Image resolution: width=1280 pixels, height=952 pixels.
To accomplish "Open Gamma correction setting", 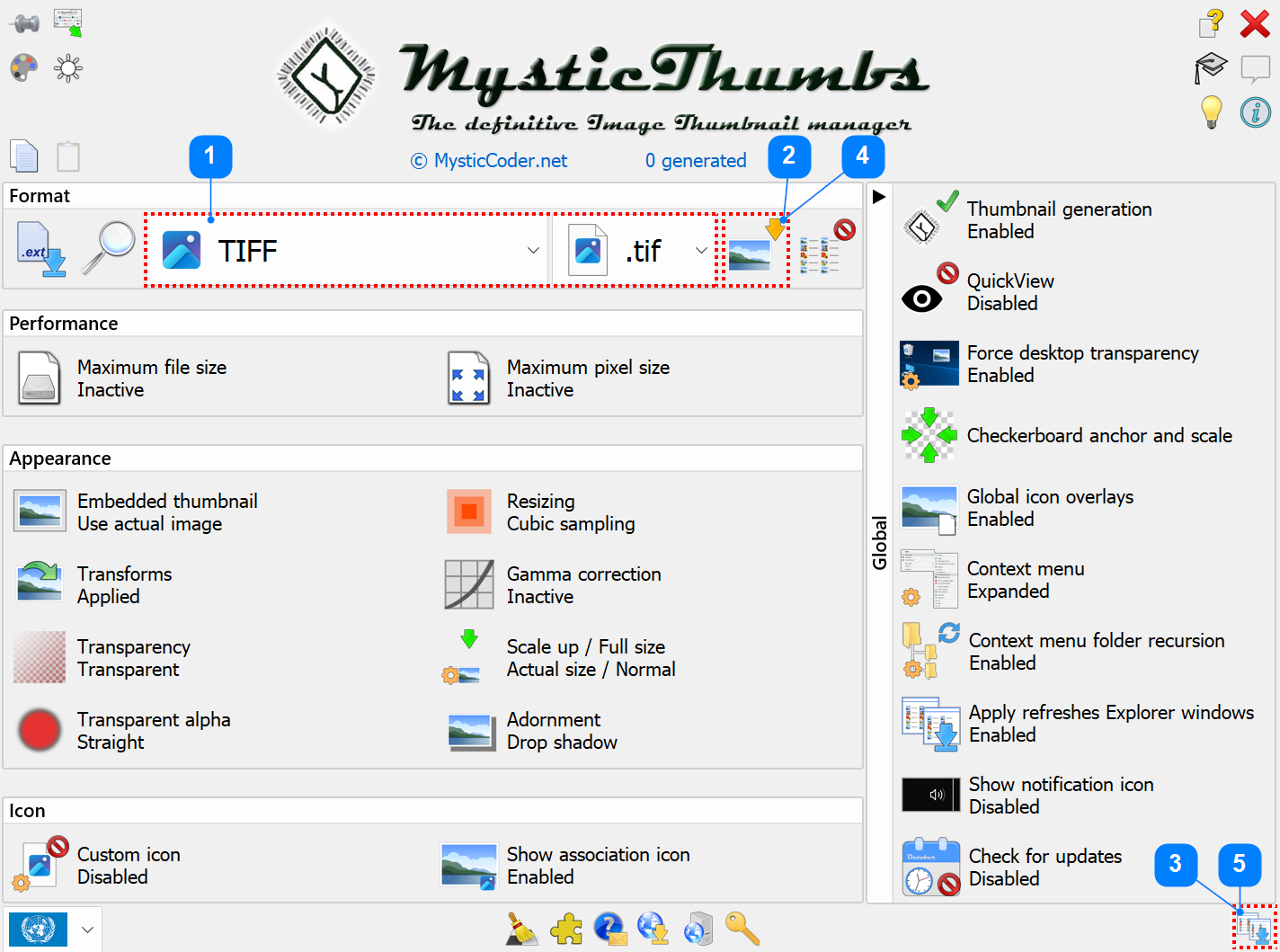I will click(553, 585).
